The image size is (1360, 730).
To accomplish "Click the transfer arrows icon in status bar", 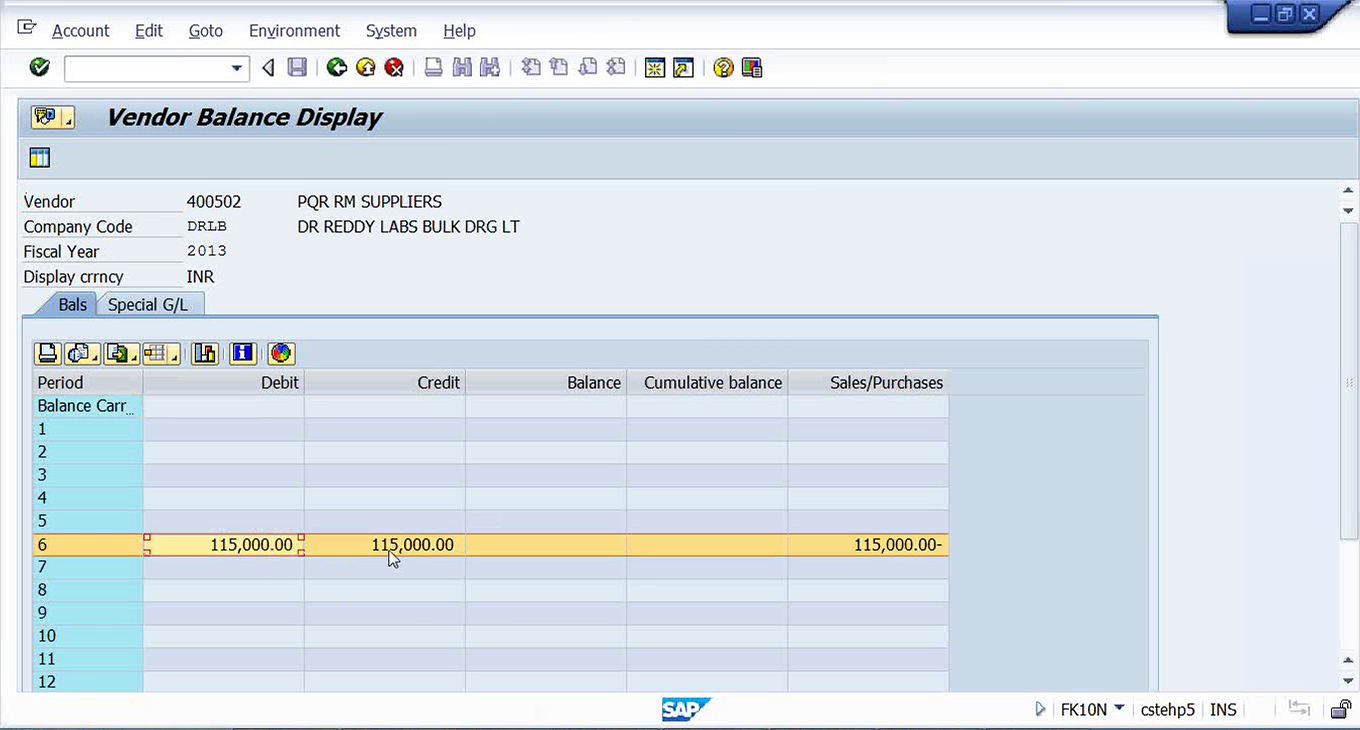I will pos(1299,708).
